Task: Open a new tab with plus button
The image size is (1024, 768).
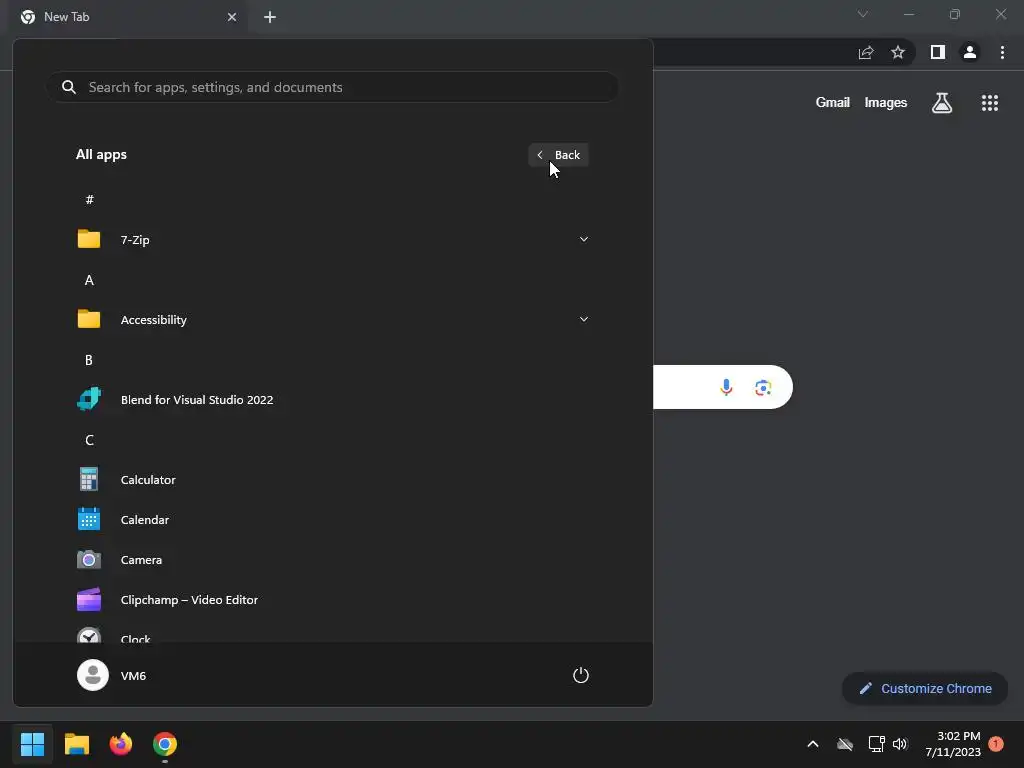Action: (270, 17)
